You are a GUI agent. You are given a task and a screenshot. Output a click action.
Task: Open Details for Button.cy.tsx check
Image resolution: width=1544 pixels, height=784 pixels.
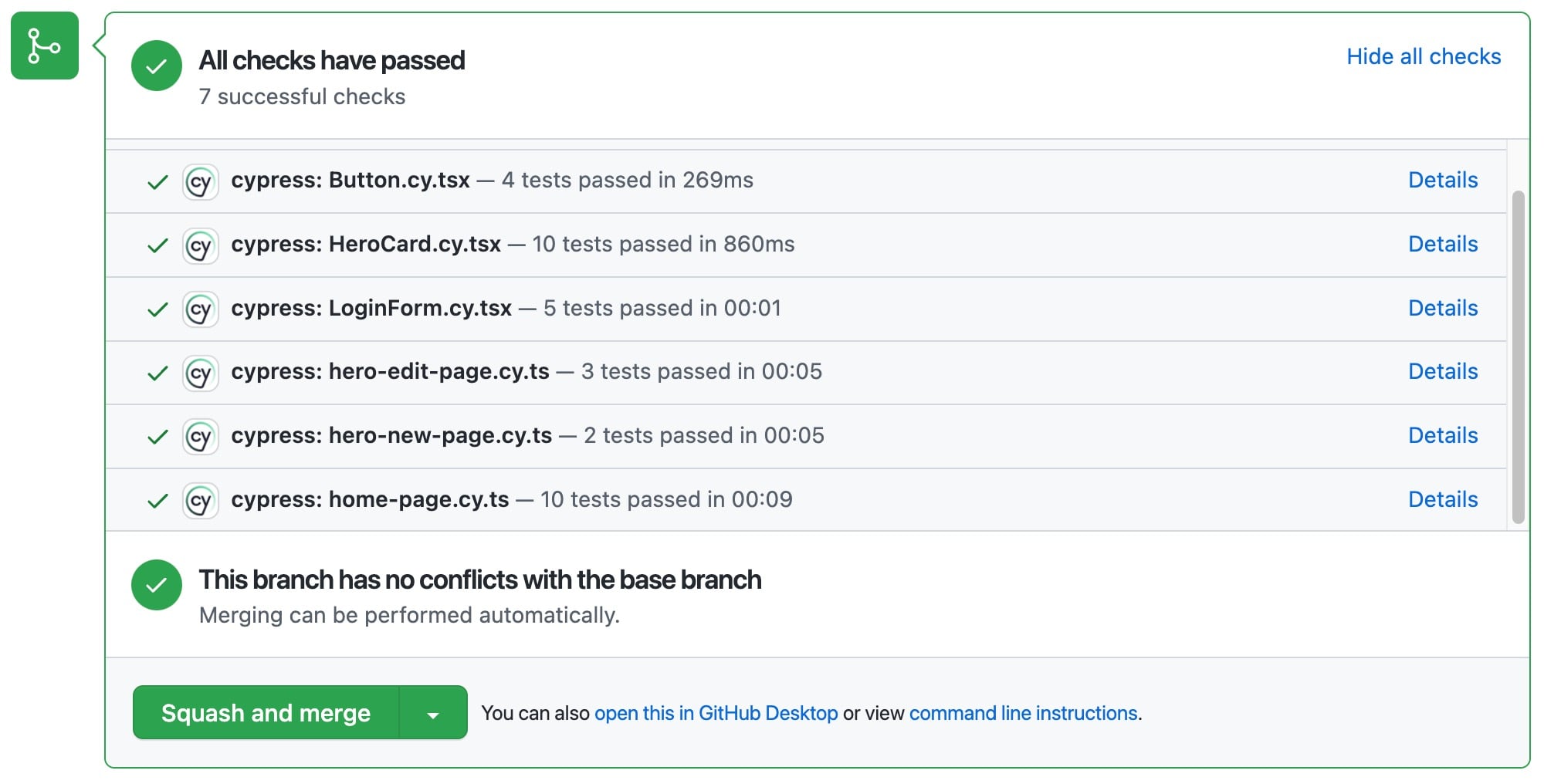(x=1442, y=180)
